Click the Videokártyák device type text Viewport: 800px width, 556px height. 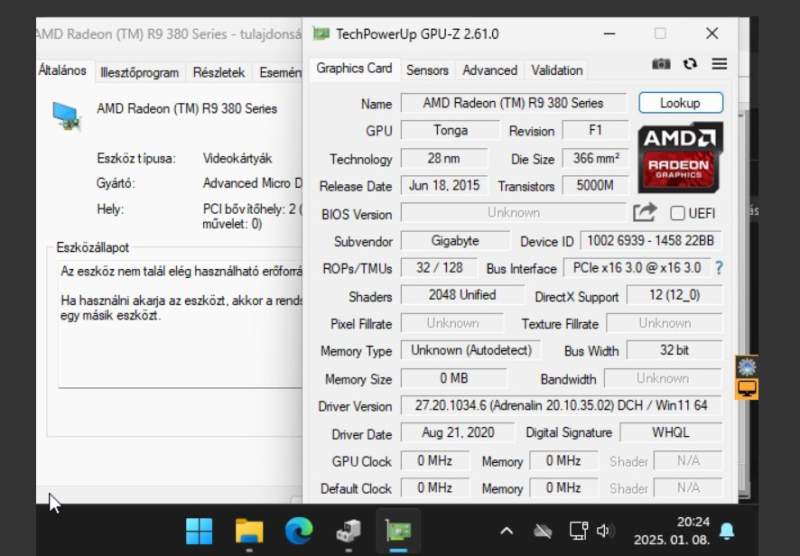pyautogui.click(x=237, y=158)
